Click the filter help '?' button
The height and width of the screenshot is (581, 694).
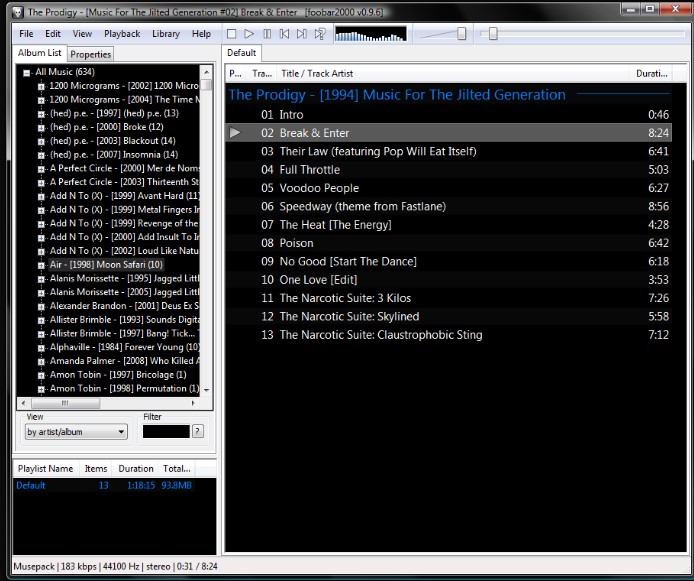click(x=198, y=431)
